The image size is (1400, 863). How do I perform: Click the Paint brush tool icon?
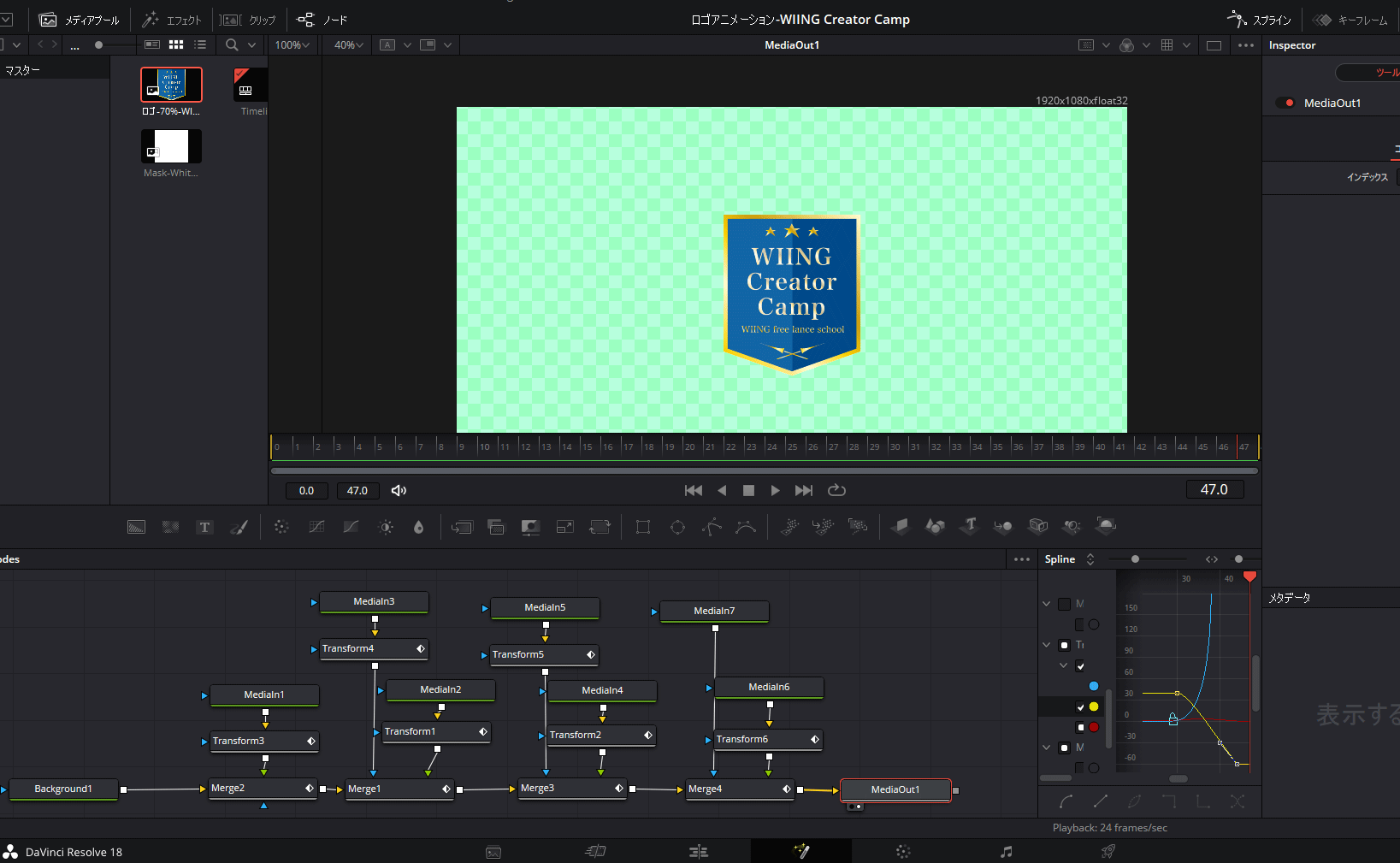tap(239, 527)
